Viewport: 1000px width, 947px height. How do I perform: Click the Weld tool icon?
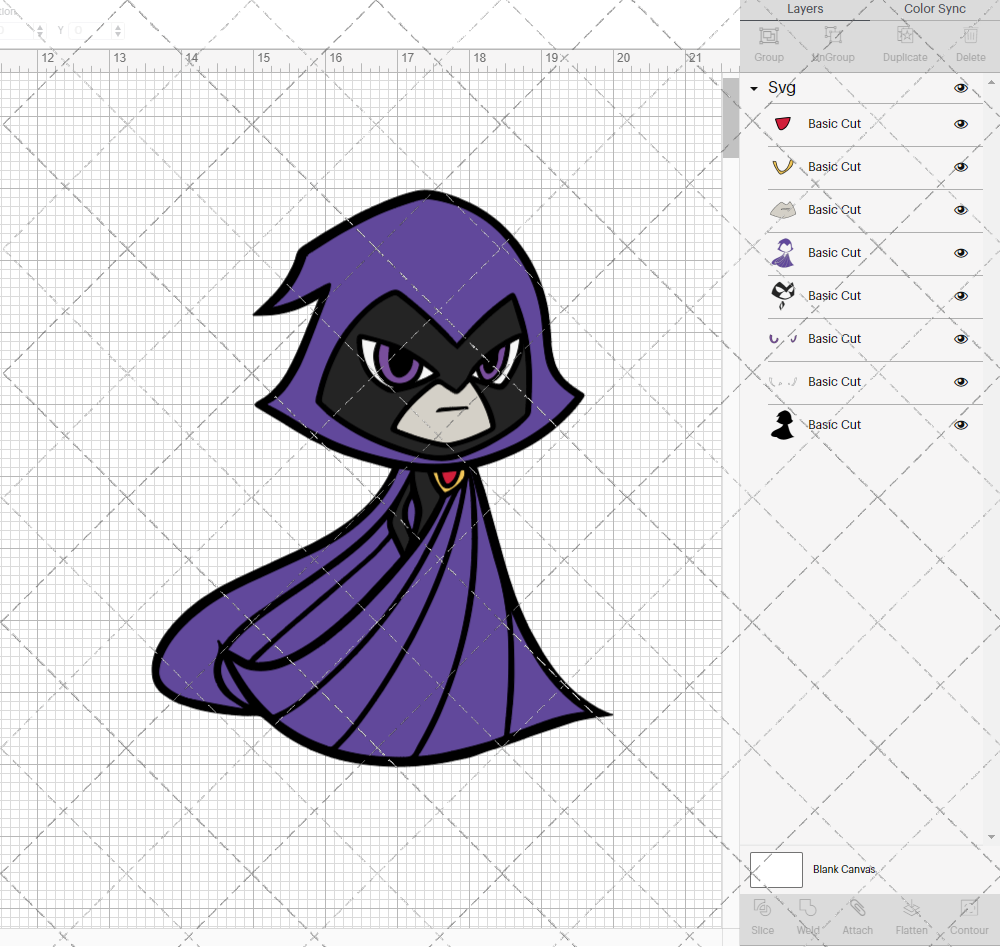[807, 907]
